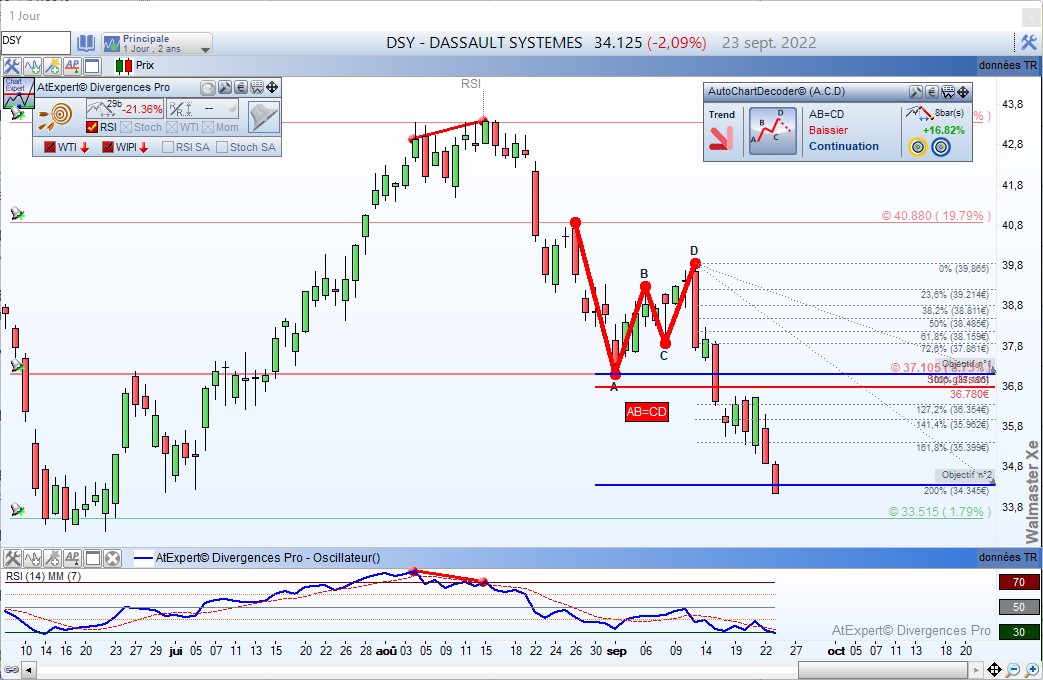Click the grey horn alert icon
This screenshot has height=680, width=1043.
pos(263,116)
